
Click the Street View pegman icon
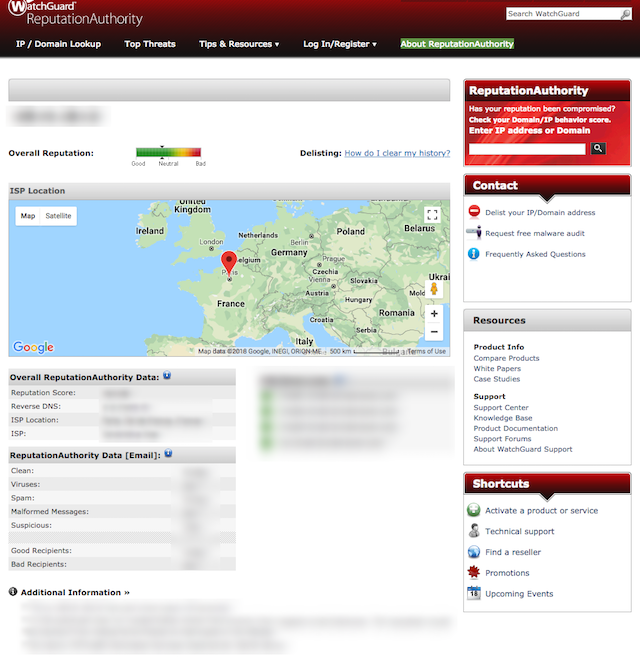click(x=434, y=289)
